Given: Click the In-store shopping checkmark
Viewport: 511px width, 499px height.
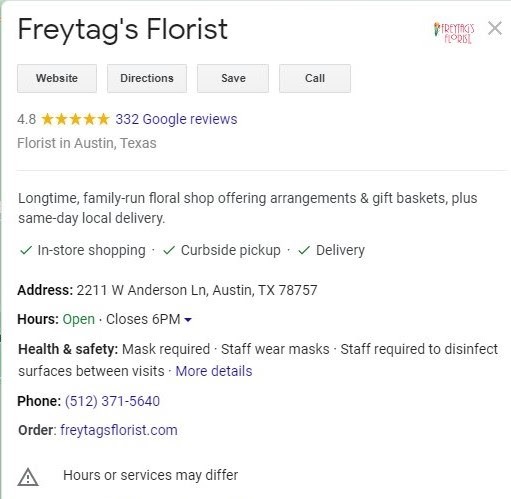Looking at the screenshot, I should (26, 250).
